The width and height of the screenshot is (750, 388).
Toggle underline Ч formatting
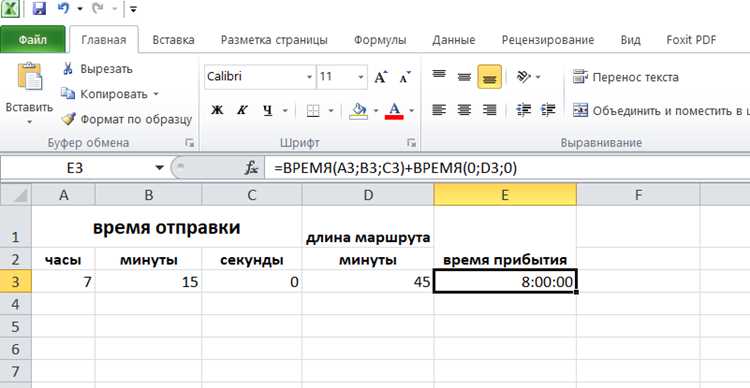267,111
